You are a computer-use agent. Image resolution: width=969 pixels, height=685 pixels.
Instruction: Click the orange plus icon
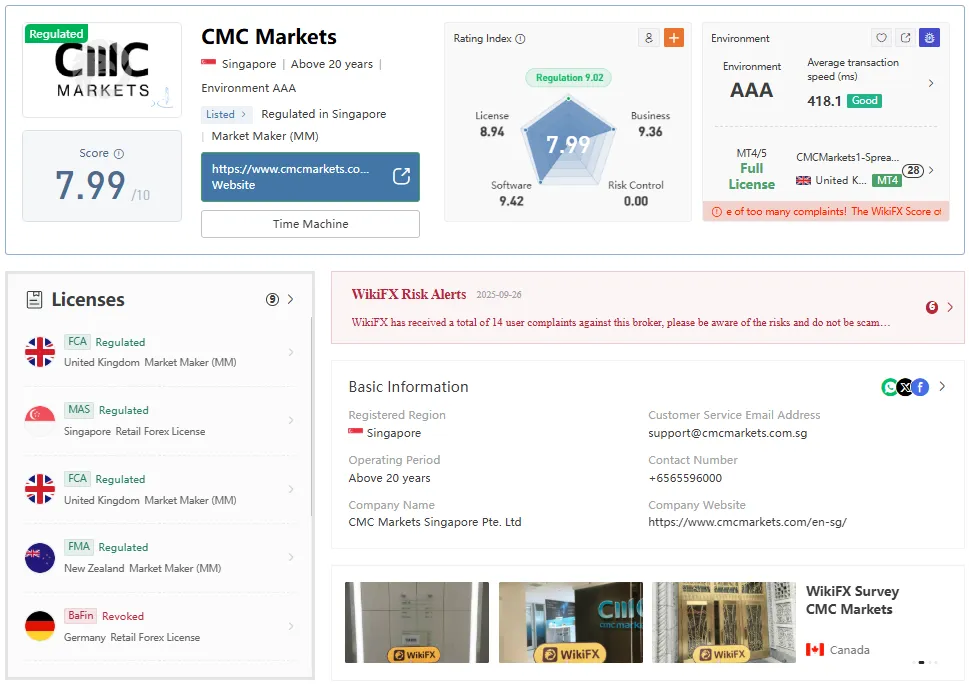point(674,38)
